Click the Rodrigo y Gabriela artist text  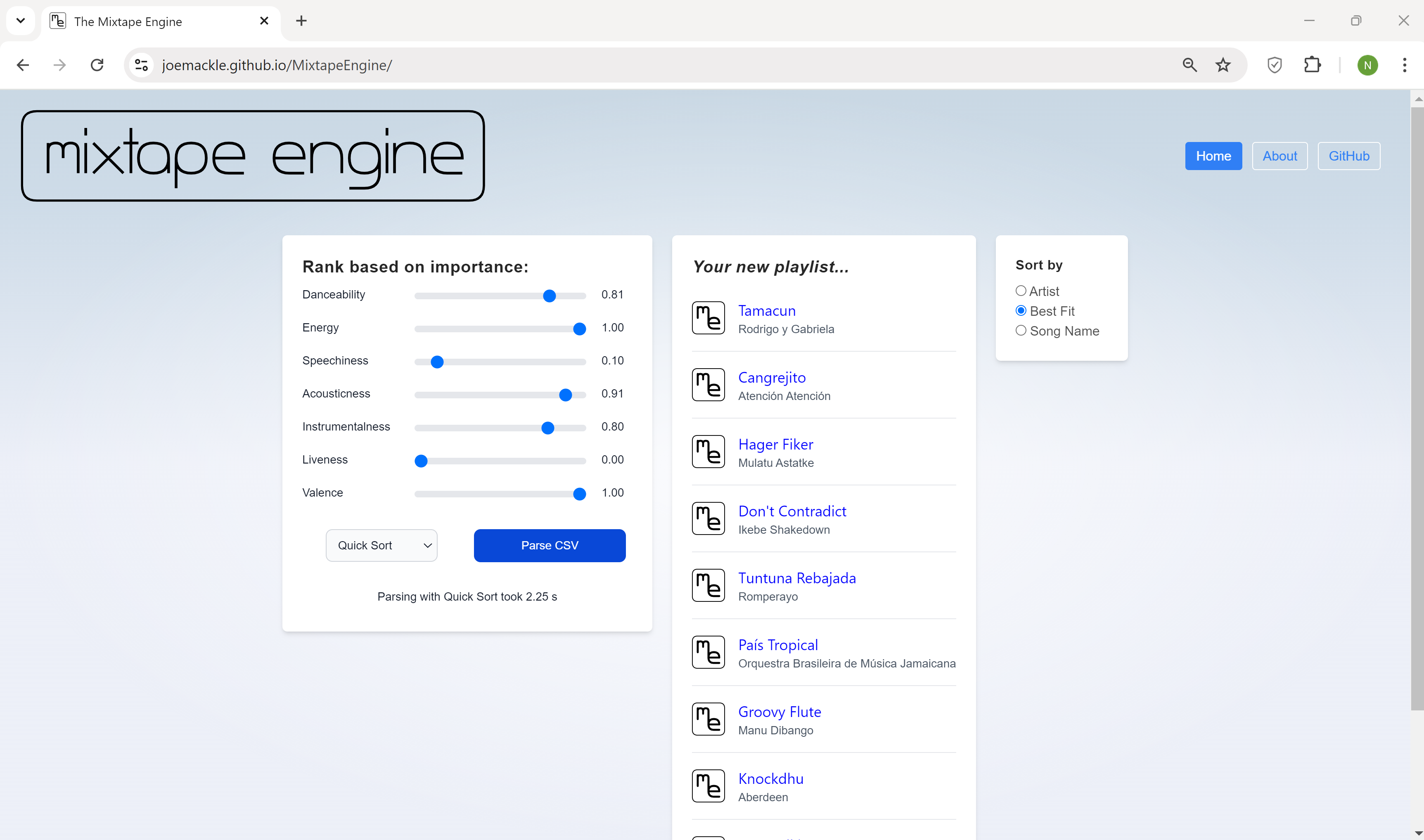pyautogui.click(x=786, y=329)
